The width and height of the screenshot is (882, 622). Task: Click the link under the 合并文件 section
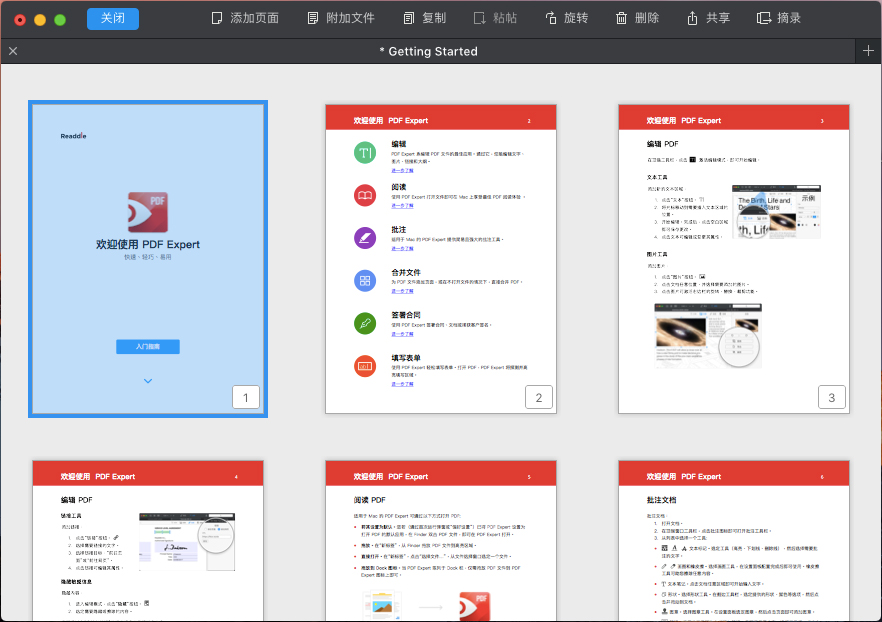[402, 291]
